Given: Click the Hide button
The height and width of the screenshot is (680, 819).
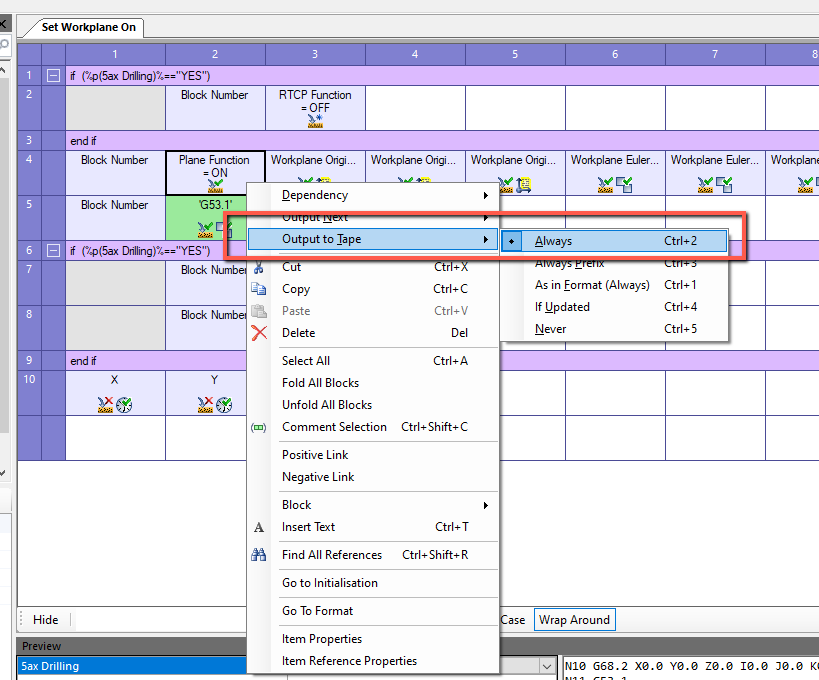Looking at the screenshot, I should tap(45, 620).
